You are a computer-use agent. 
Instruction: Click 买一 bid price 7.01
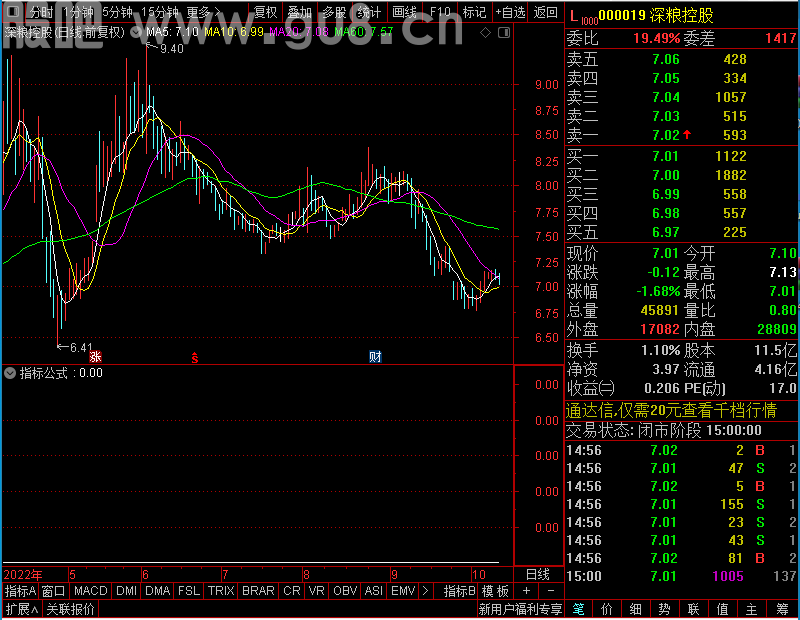click(x=666, y=156)
